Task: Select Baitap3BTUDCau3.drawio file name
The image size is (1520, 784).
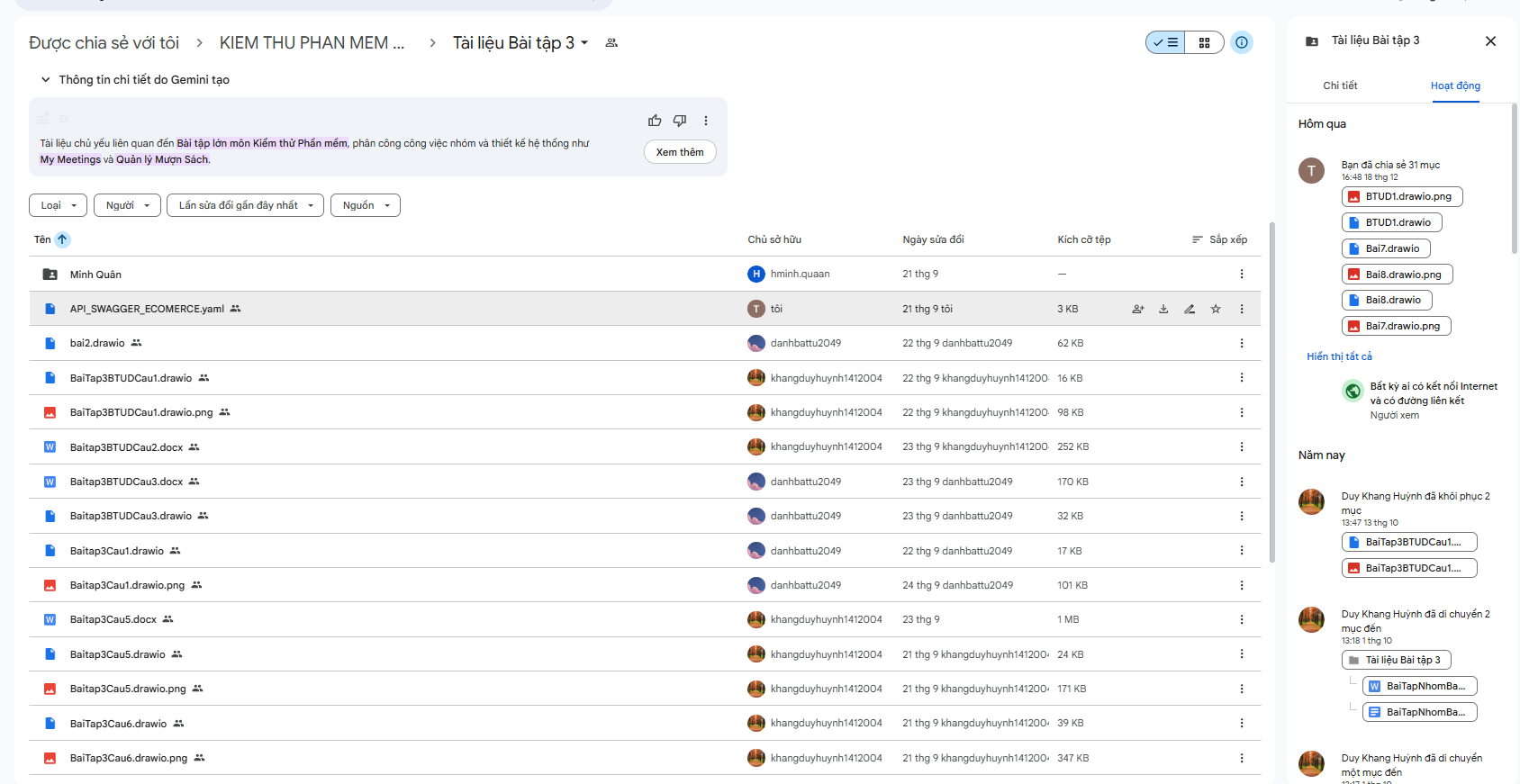Action: [131, 516]
